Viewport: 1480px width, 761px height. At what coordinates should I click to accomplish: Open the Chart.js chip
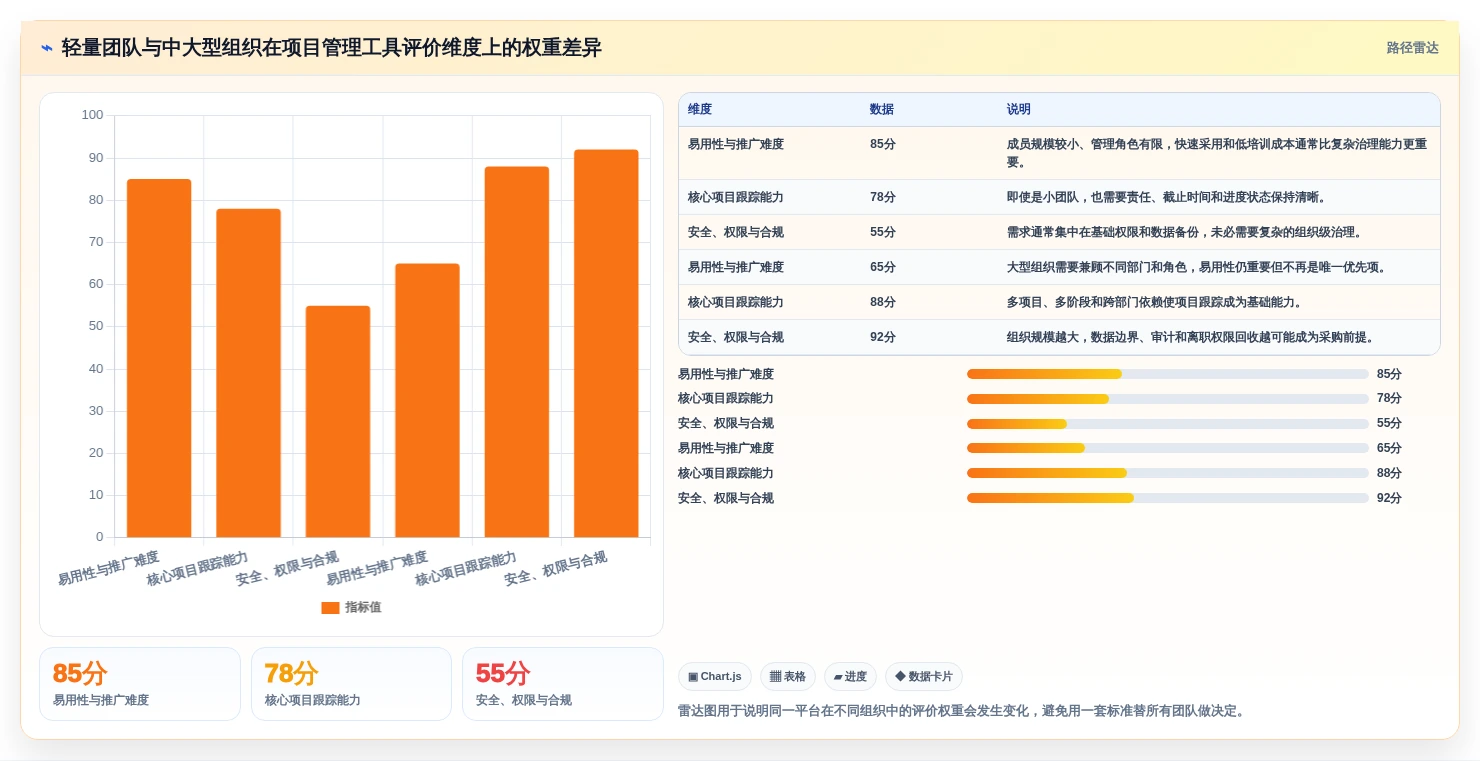click(x=715, y=677)
